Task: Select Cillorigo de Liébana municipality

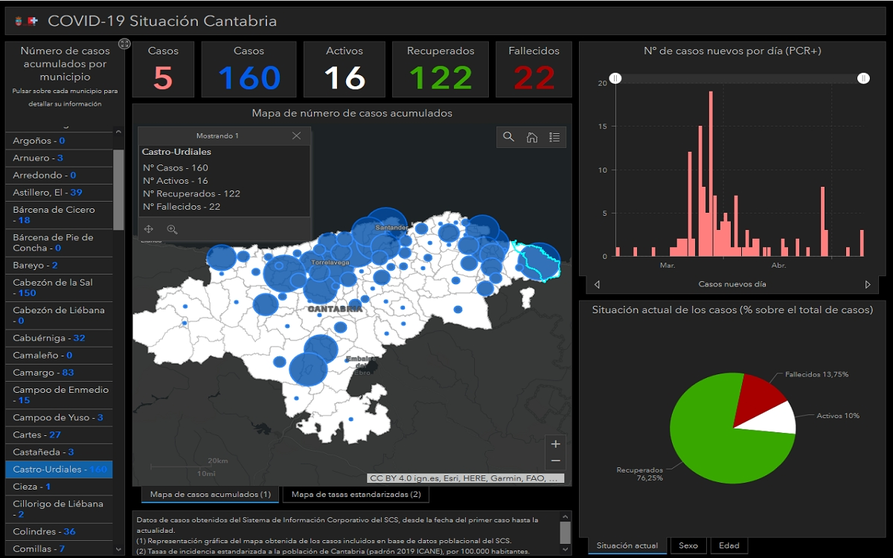Action: [x=59, y=508]
